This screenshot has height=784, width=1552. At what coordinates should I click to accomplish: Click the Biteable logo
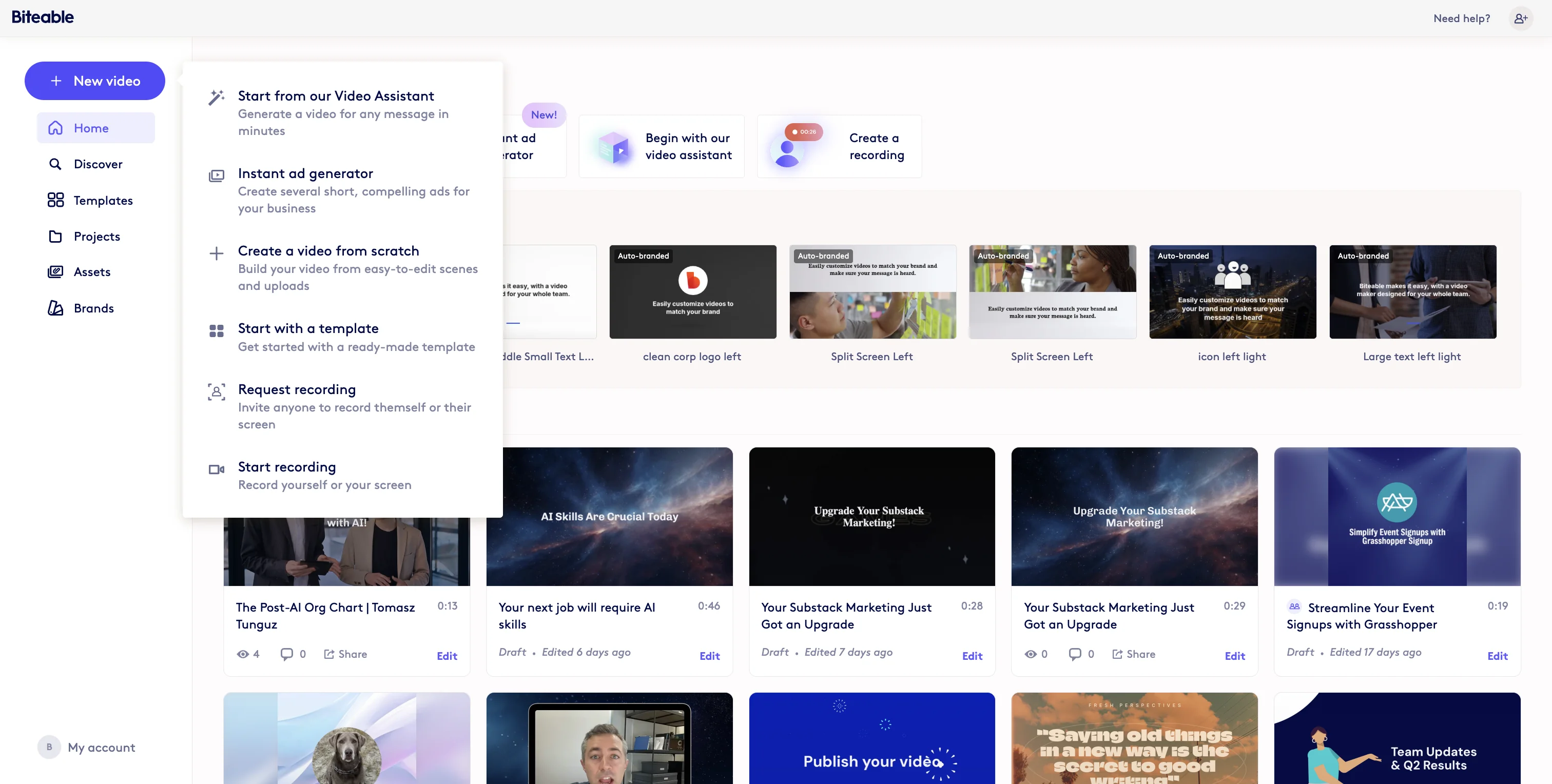42,16
